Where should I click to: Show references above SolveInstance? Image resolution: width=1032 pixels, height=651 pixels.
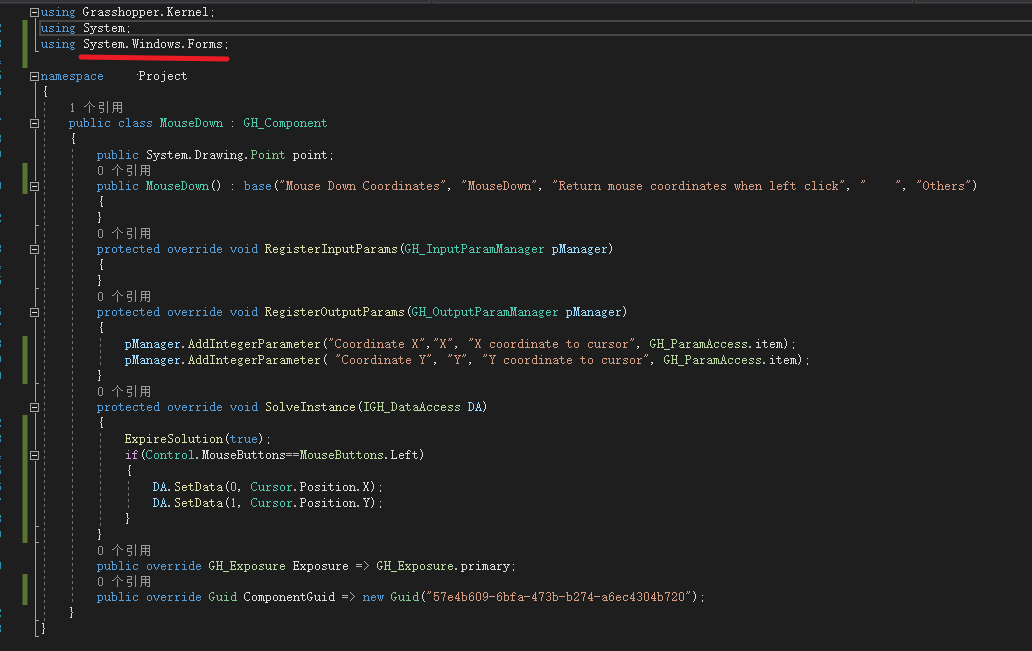point(124,392)
